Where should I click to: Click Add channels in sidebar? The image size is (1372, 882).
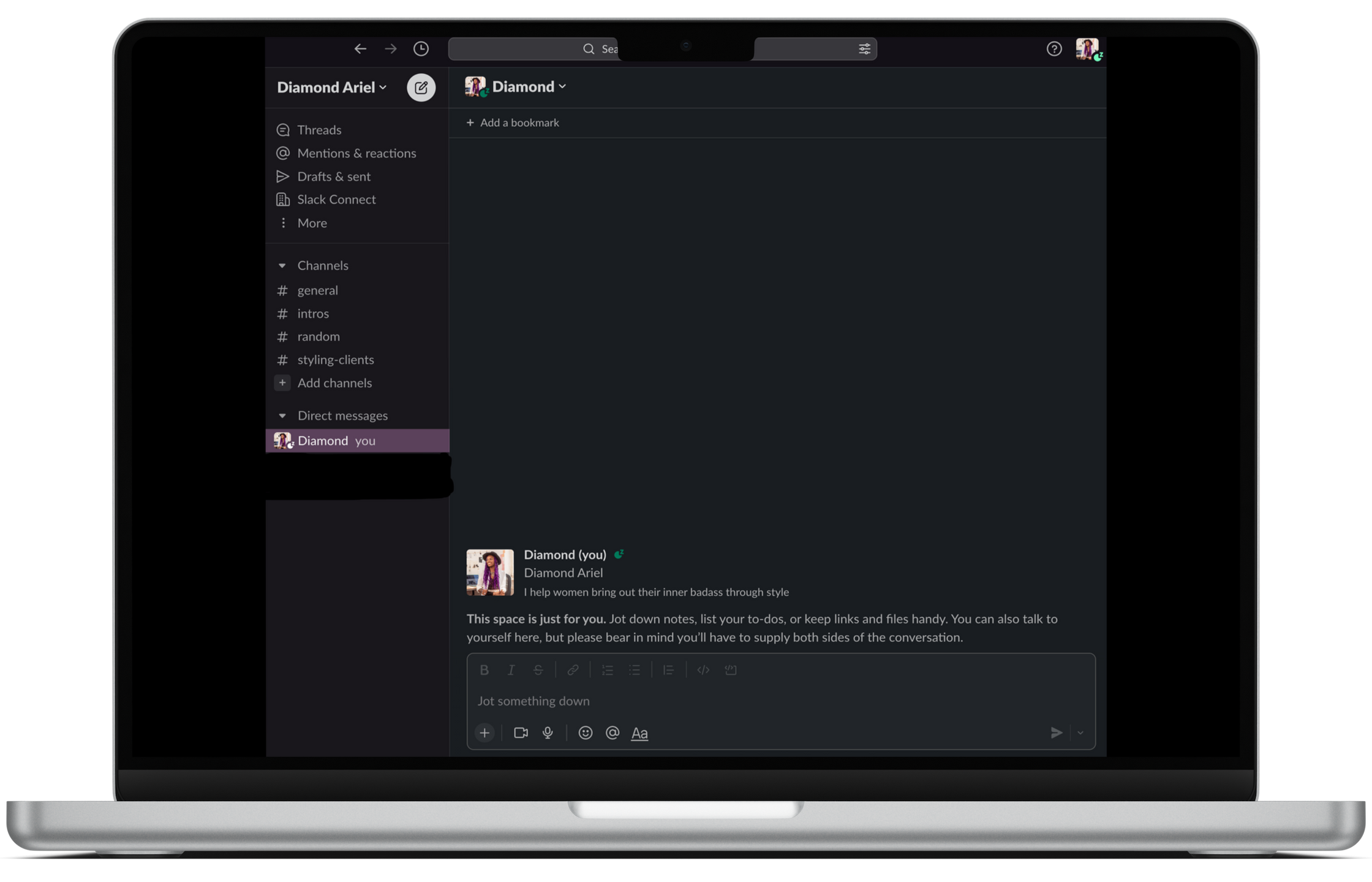pyautogui.click(x=334, y=383)
